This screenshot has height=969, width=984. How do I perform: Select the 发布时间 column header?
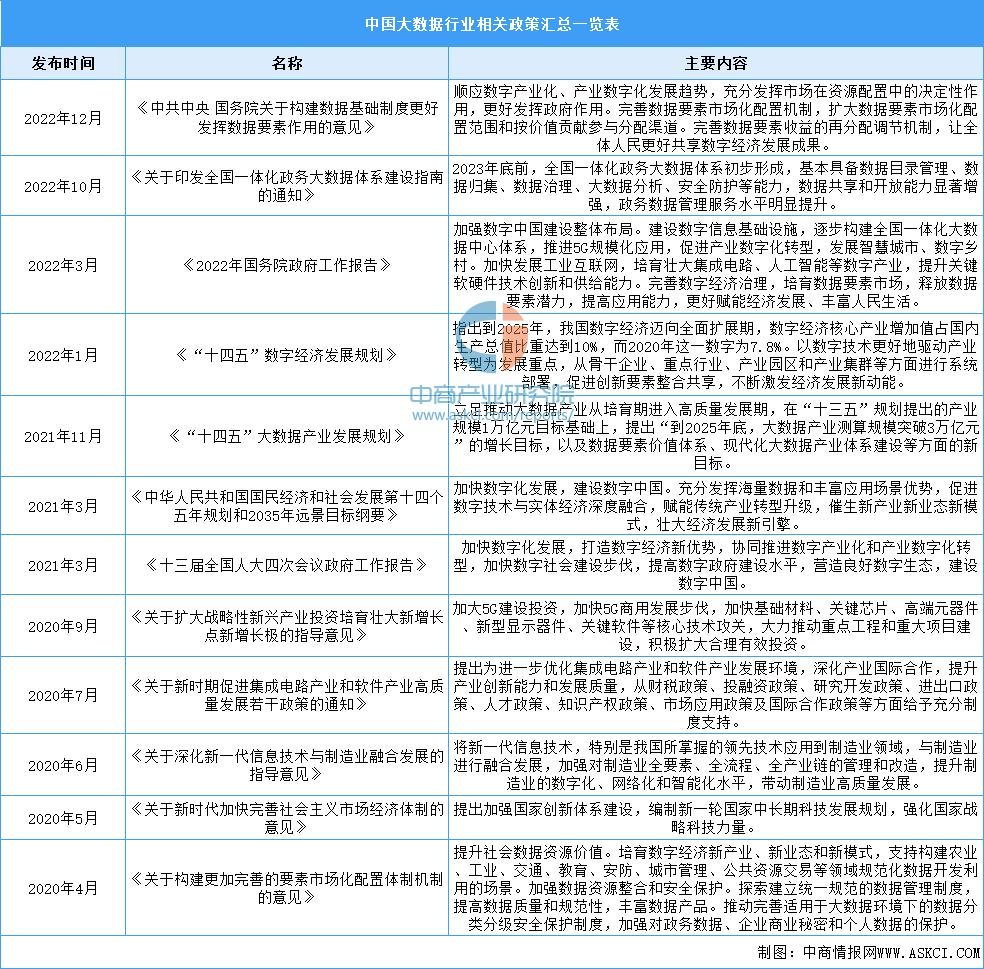click(63, 62)
